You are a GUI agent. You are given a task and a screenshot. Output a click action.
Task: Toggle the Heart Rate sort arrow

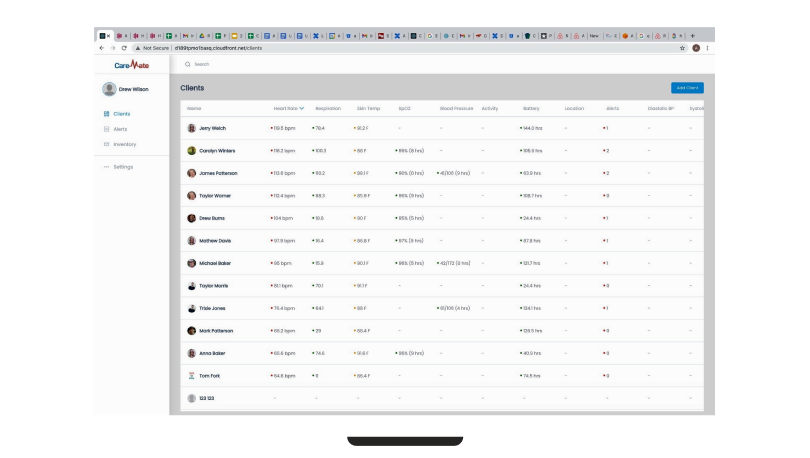point(302,108)
